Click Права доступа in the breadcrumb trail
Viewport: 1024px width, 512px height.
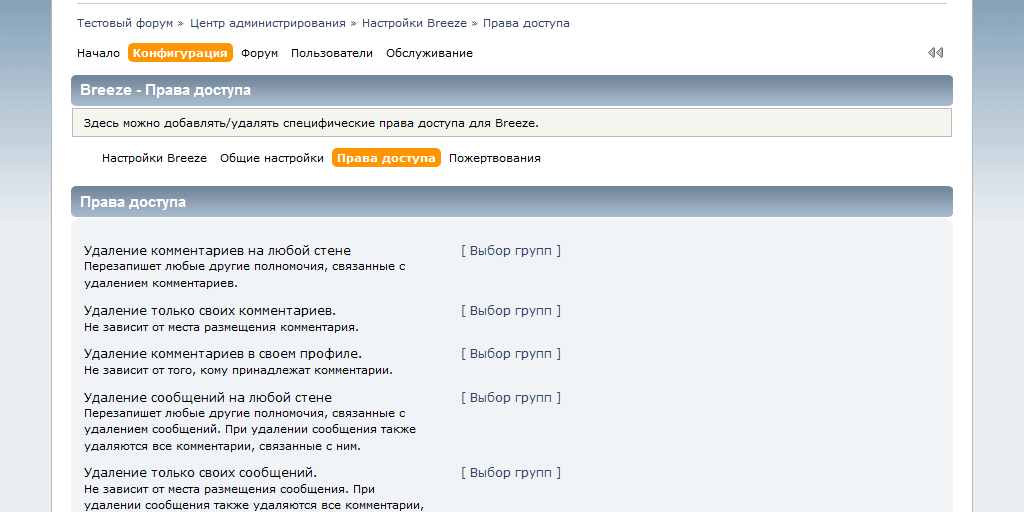click(x=526, y=23)
